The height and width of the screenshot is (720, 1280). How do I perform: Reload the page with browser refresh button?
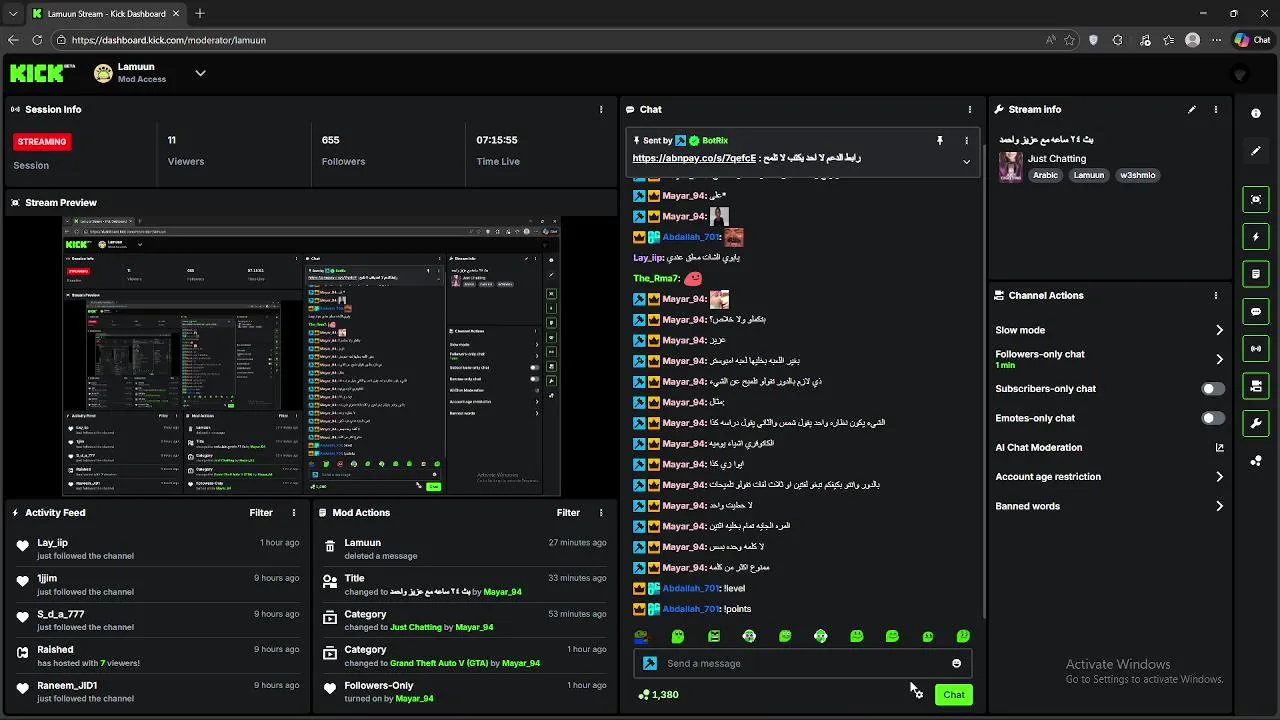[37, 40]
